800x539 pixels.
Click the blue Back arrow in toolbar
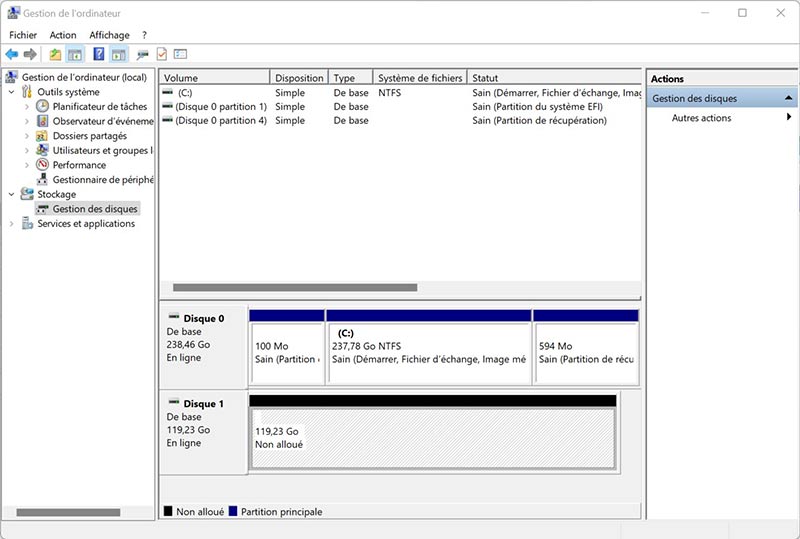coord(12,54)
